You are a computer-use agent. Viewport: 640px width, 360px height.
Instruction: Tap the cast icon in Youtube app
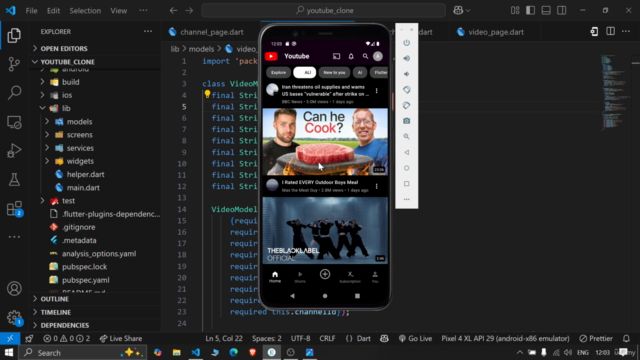pos(336,56)
